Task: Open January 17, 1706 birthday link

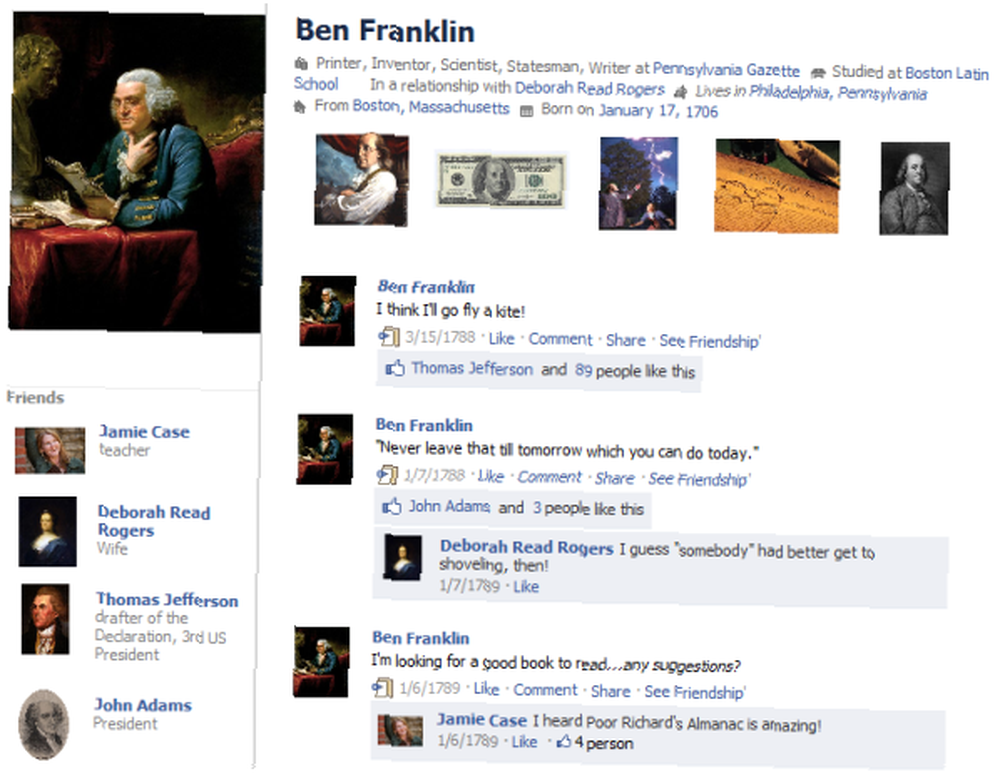Action: (658, 111)
